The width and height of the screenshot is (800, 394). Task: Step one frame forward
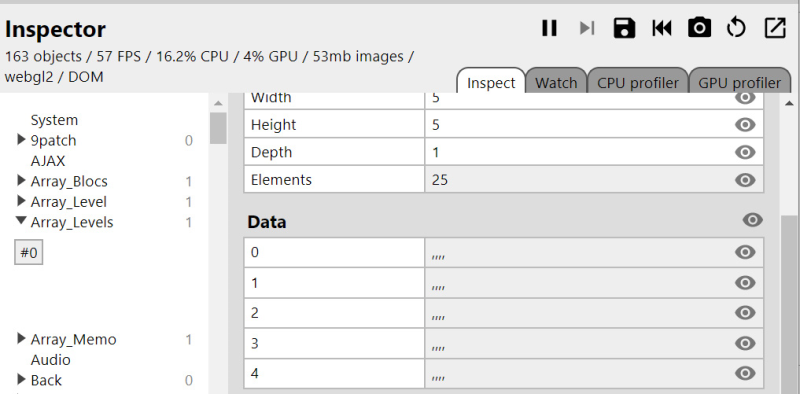(587, 28)
